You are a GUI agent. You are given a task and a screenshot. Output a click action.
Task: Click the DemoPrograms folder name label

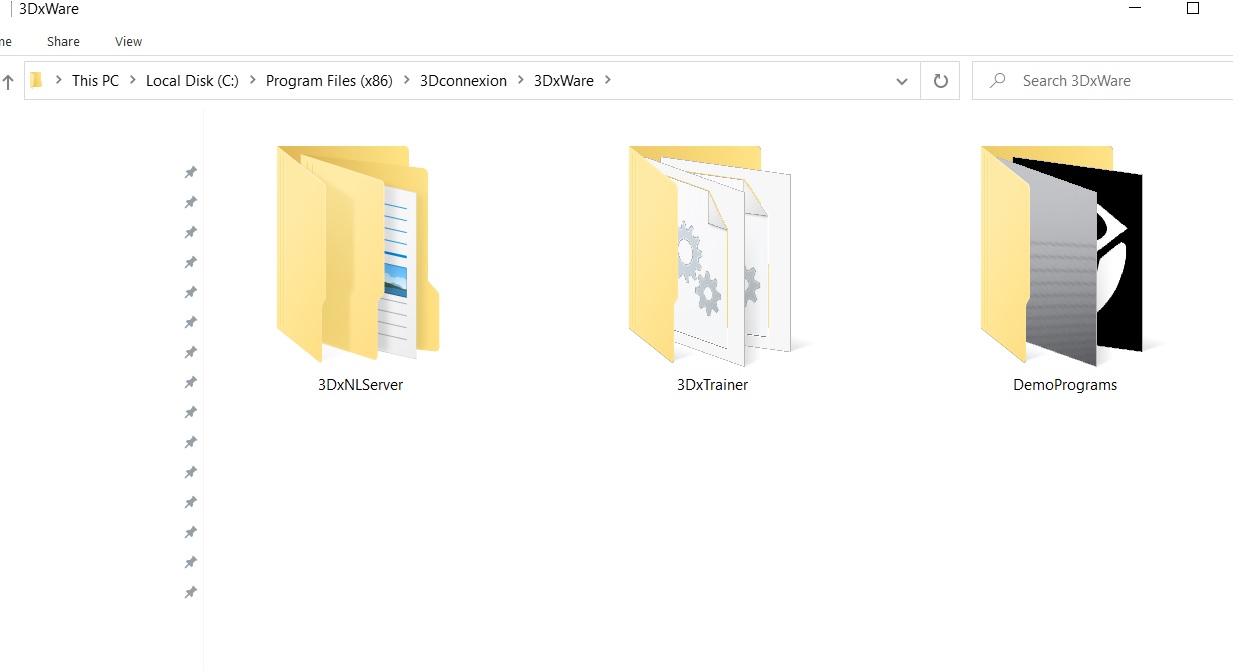1065,385
